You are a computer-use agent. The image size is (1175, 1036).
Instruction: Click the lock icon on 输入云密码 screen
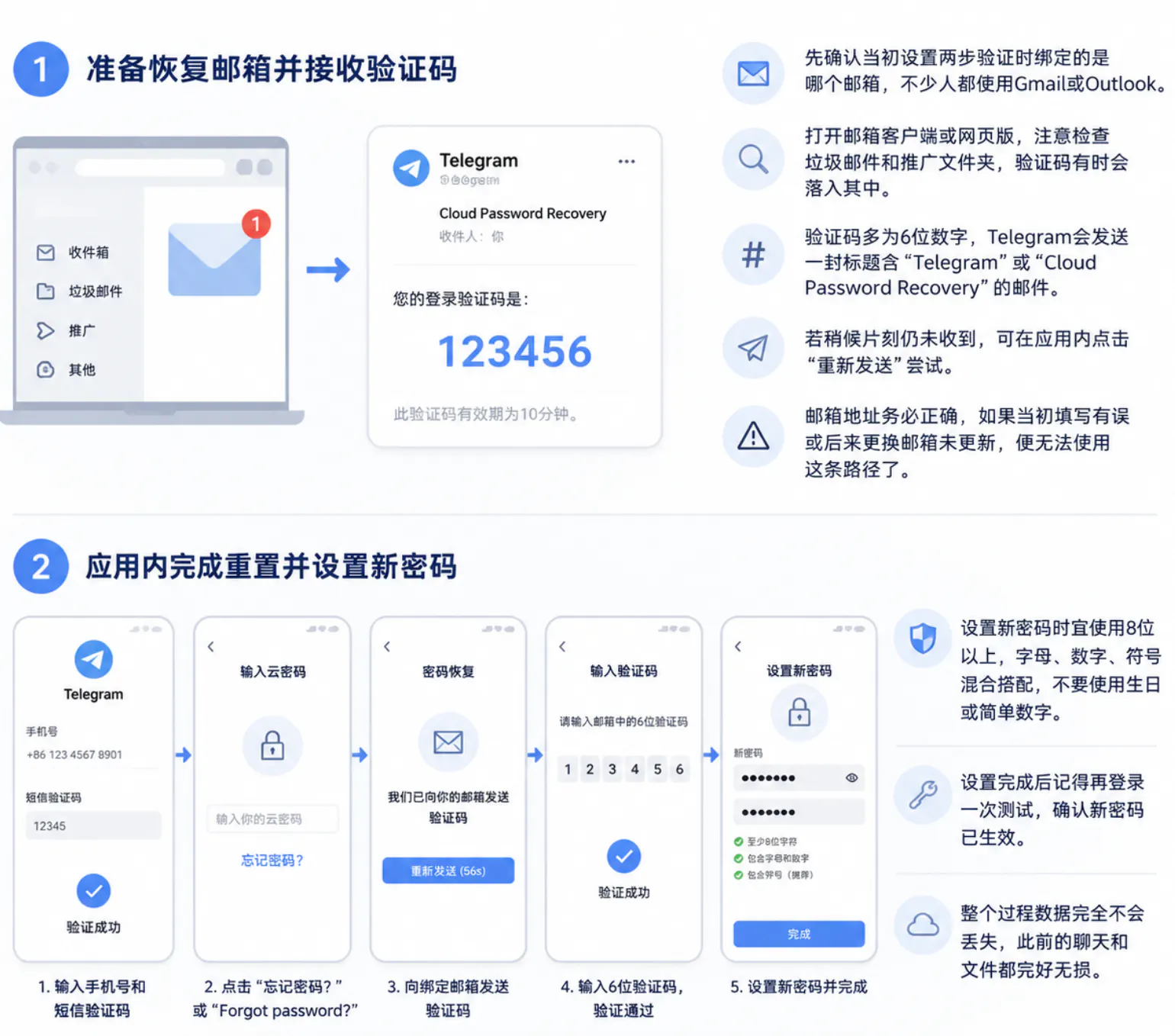pyautogui.click(x=272, y=746)
